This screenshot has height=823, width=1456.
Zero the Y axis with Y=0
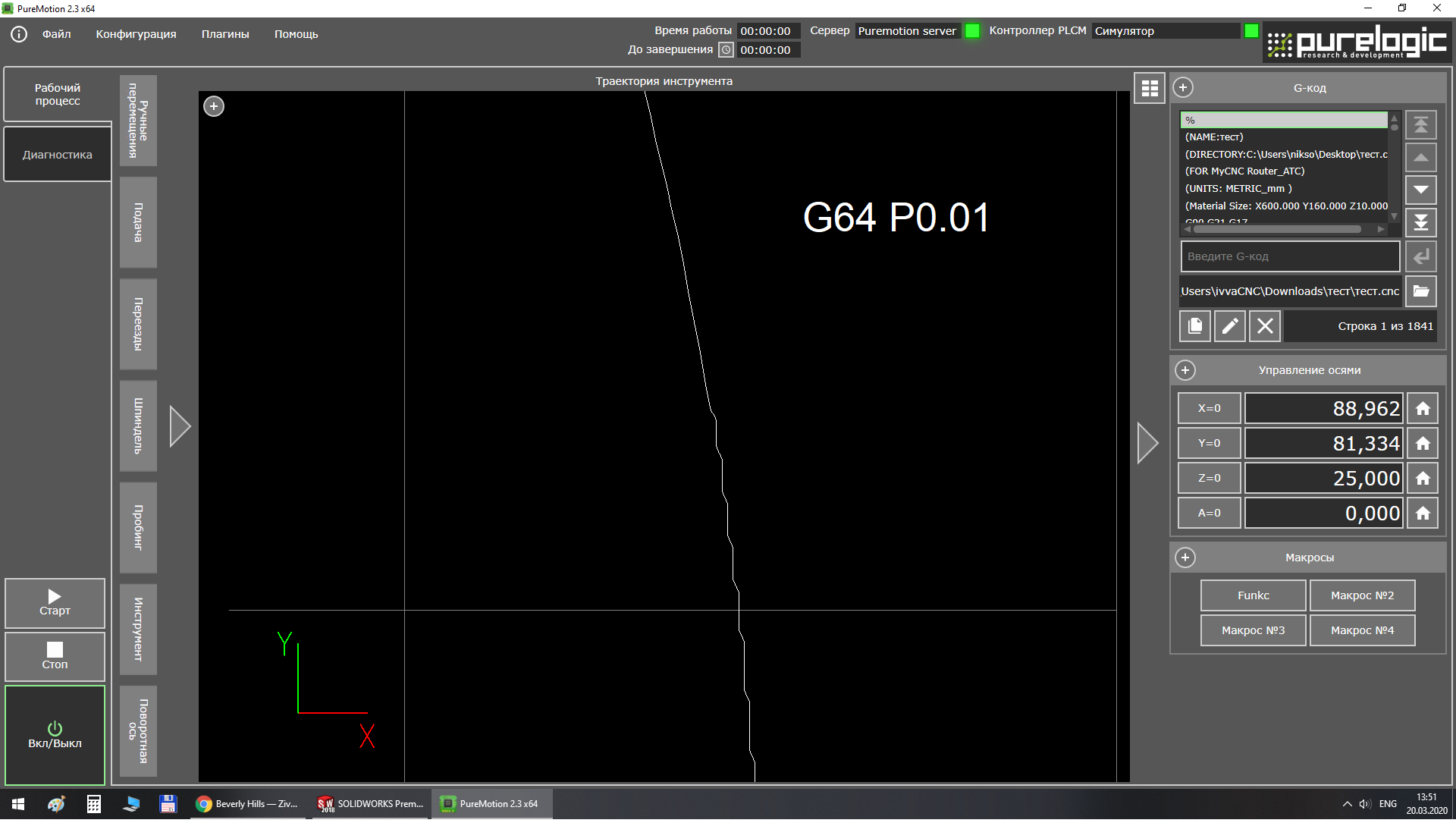pos(1208,444)
